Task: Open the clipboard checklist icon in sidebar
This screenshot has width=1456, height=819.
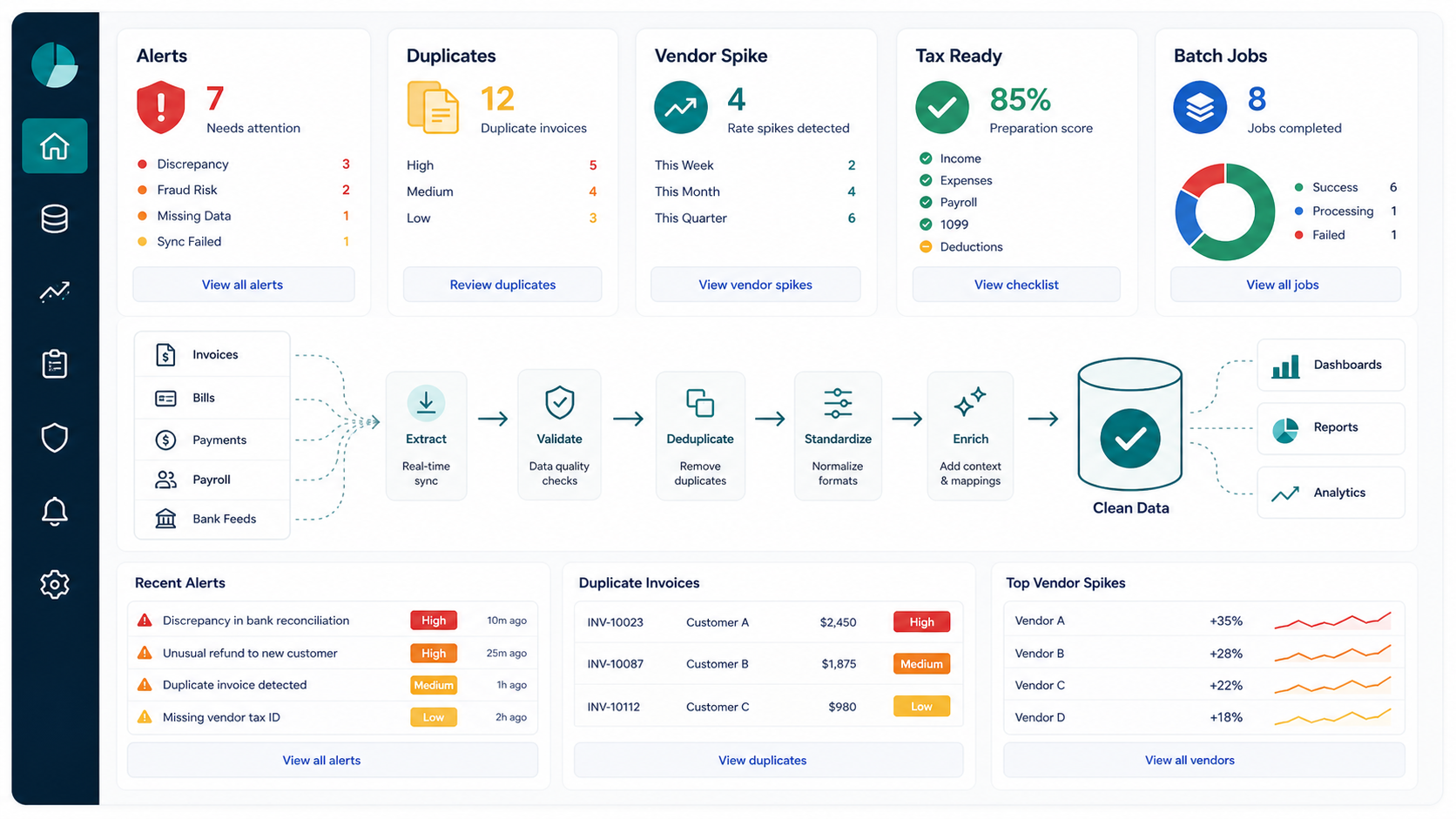Action: 54,364
